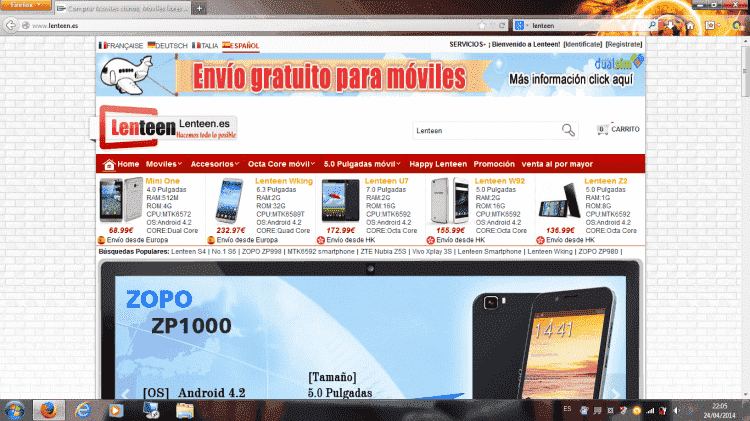Click popular search ZTE Nubia Z5S

(x=383, y=251)
